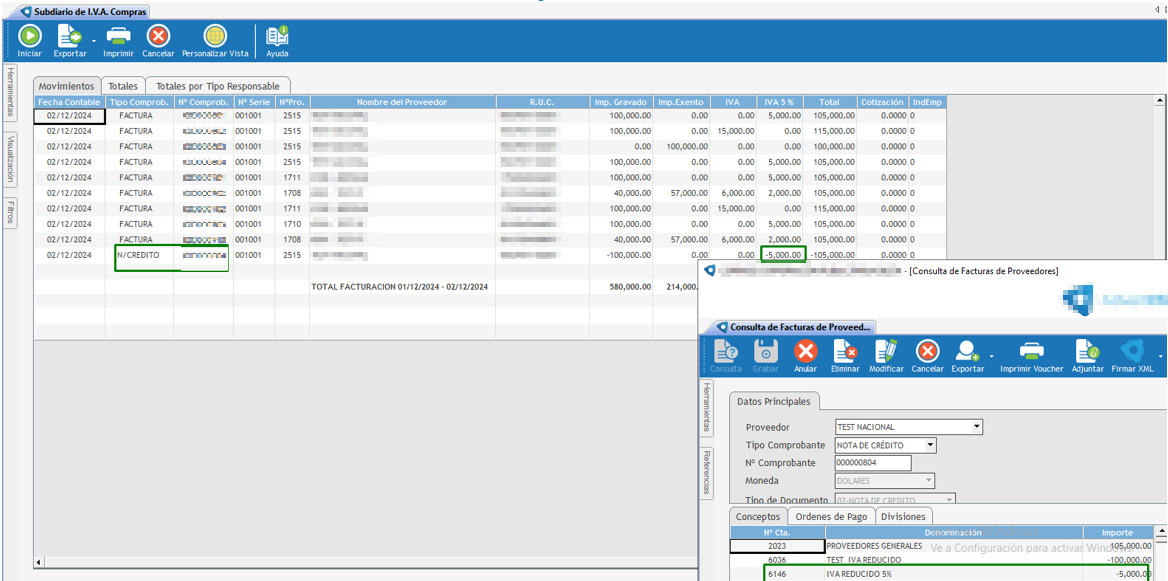Click the Imprimir Voucher printer icon

1031,352
